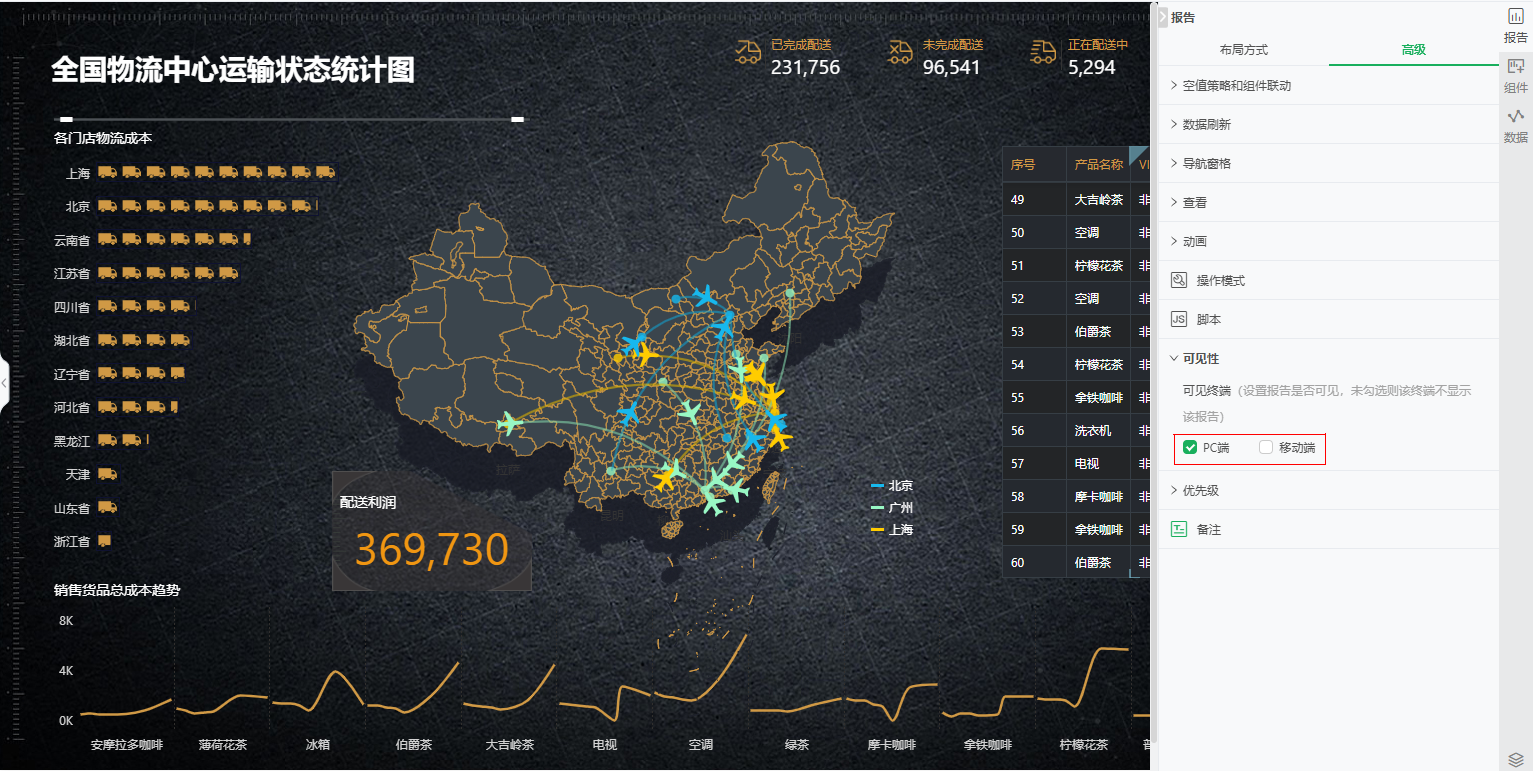The image size is (1533, 771).
Task: Expand the 空值策略和组件联动 section
Action: (x=1236, y=86)
